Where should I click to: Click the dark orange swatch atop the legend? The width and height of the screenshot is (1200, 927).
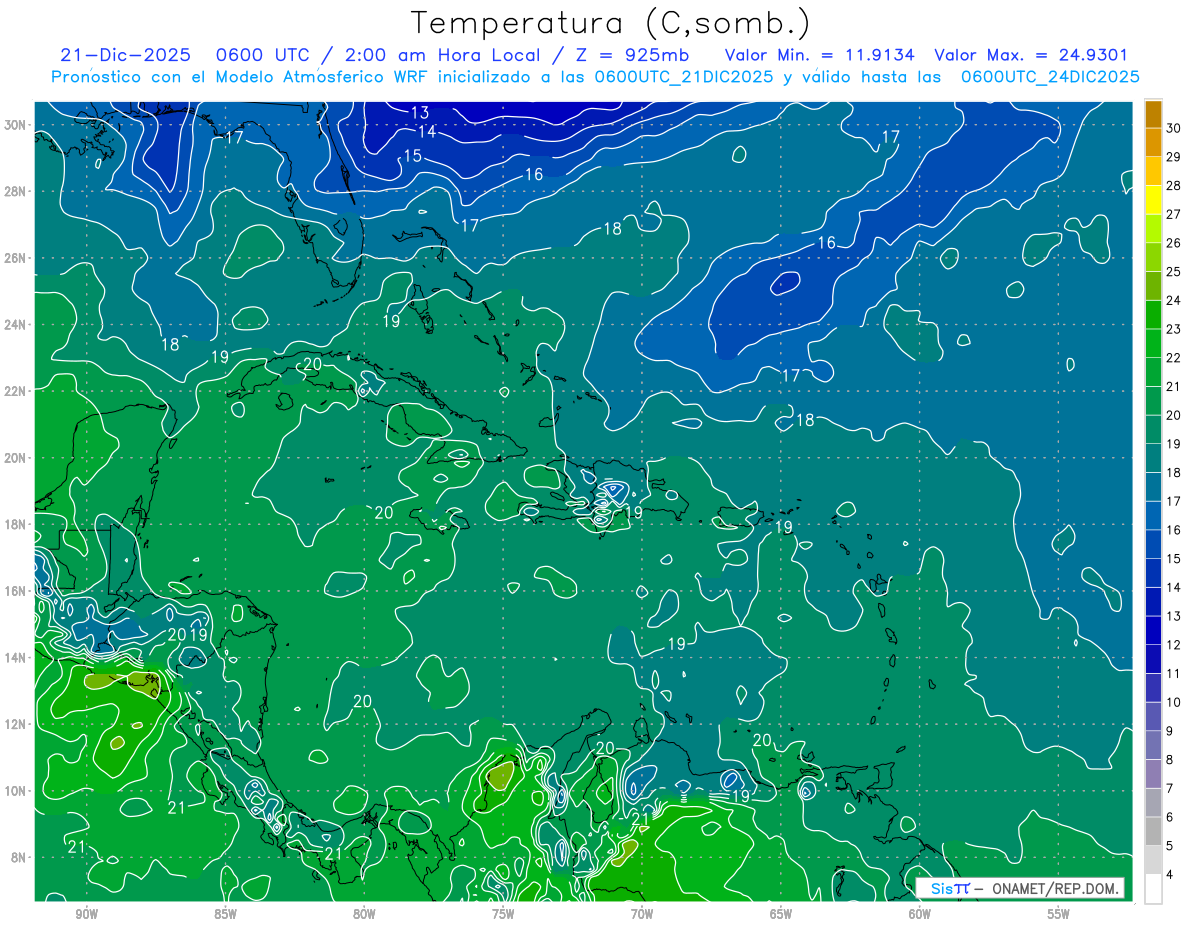(1153, 114)
